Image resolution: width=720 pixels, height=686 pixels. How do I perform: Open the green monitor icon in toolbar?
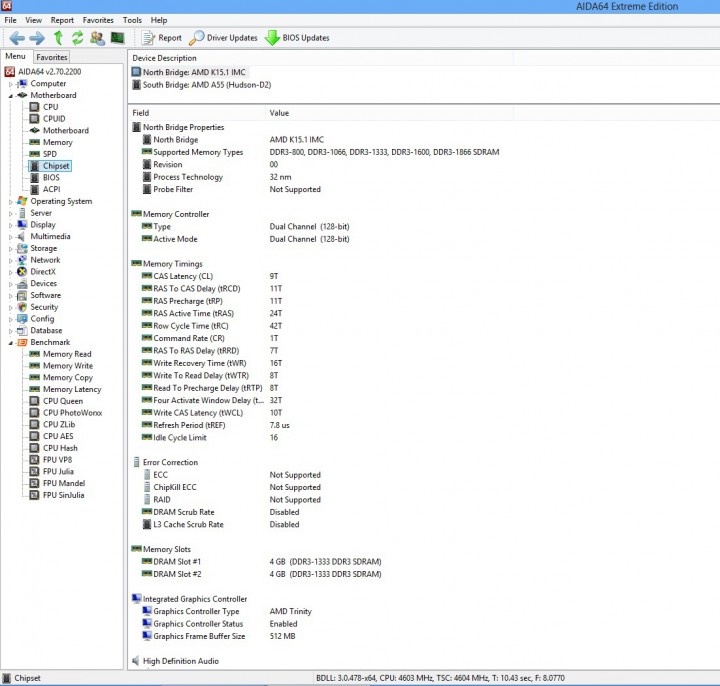118,38
